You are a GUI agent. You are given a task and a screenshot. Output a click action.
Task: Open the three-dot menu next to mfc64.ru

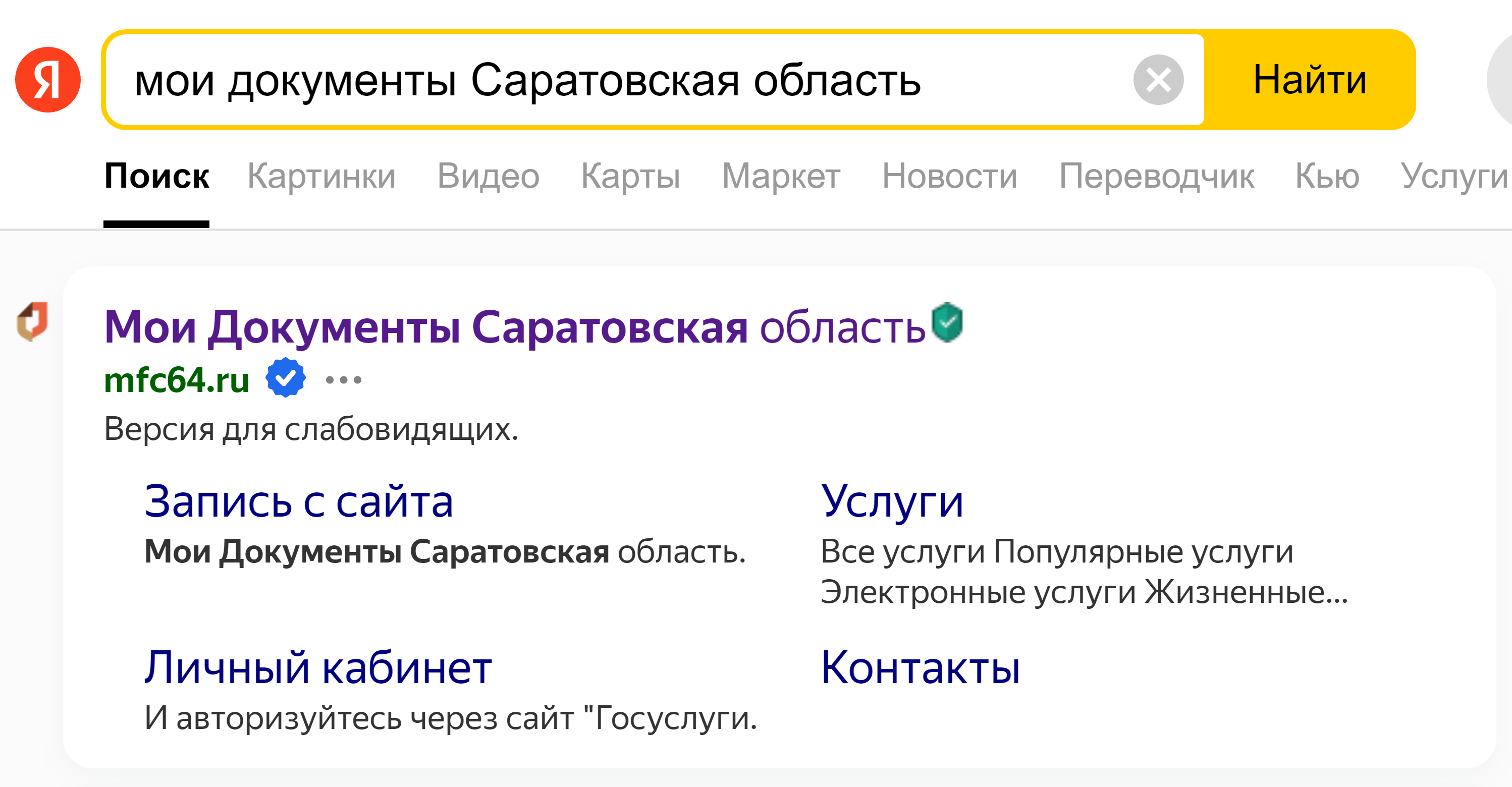click(343, 380)
